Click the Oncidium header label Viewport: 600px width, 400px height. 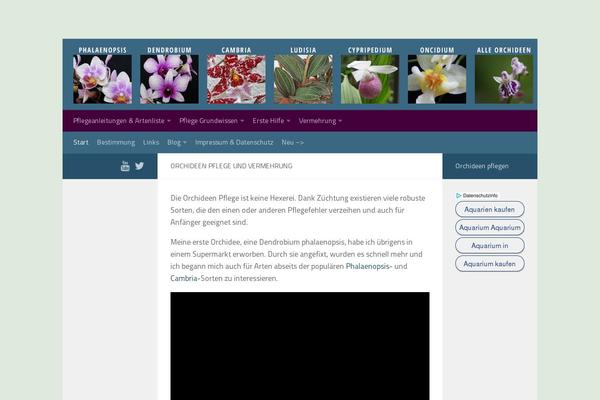[x=437, y=50]
